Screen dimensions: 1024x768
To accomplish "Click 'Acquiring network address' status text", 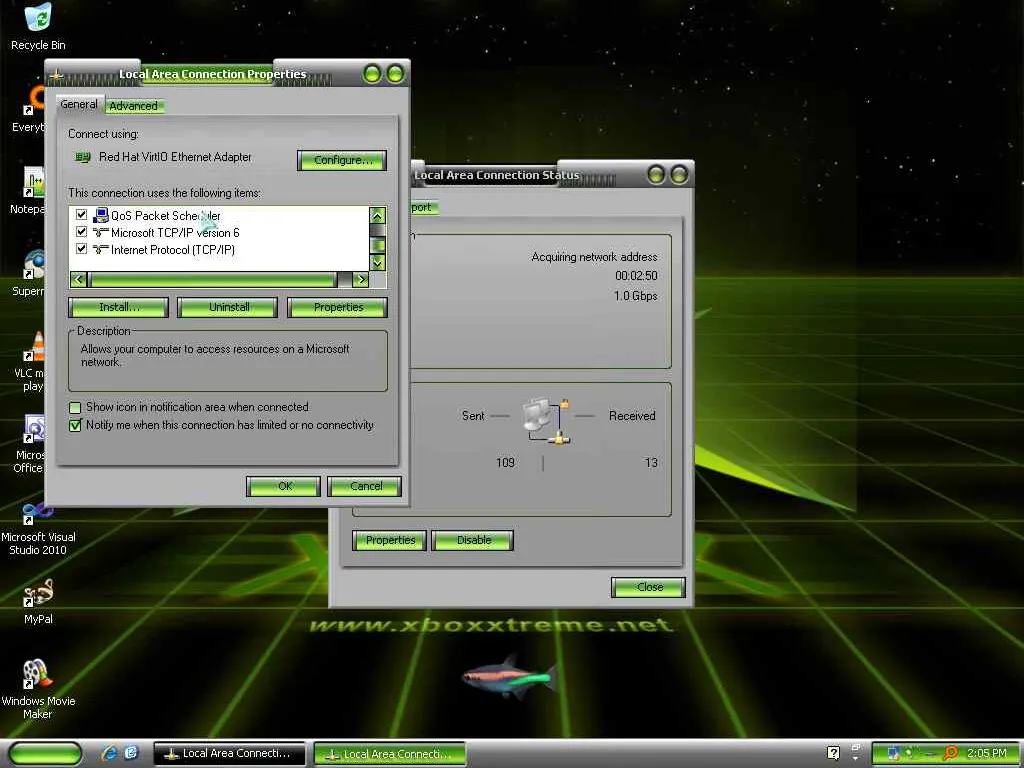I will coord(594,257).
